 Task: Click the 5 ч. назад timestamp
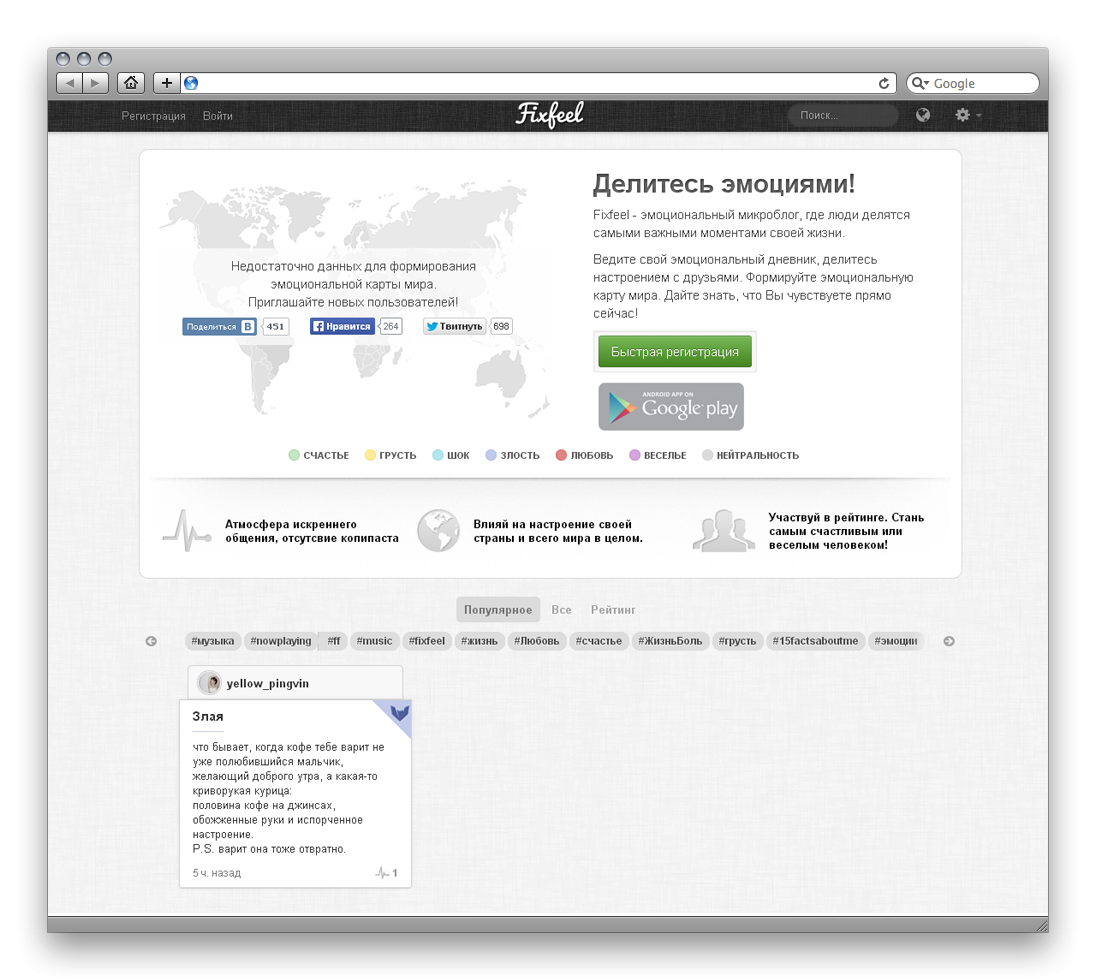coord(217,873)
